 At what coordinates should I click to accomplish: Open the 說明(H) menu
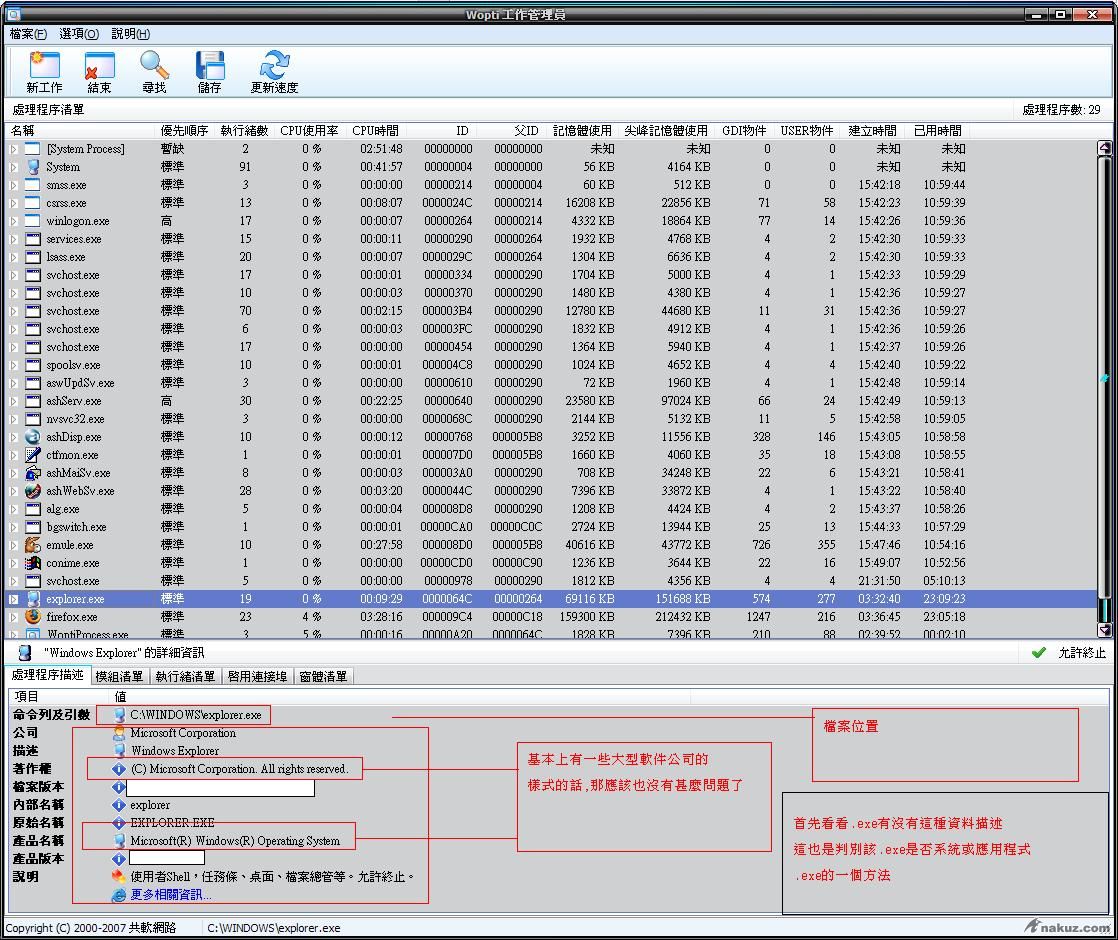130,34
